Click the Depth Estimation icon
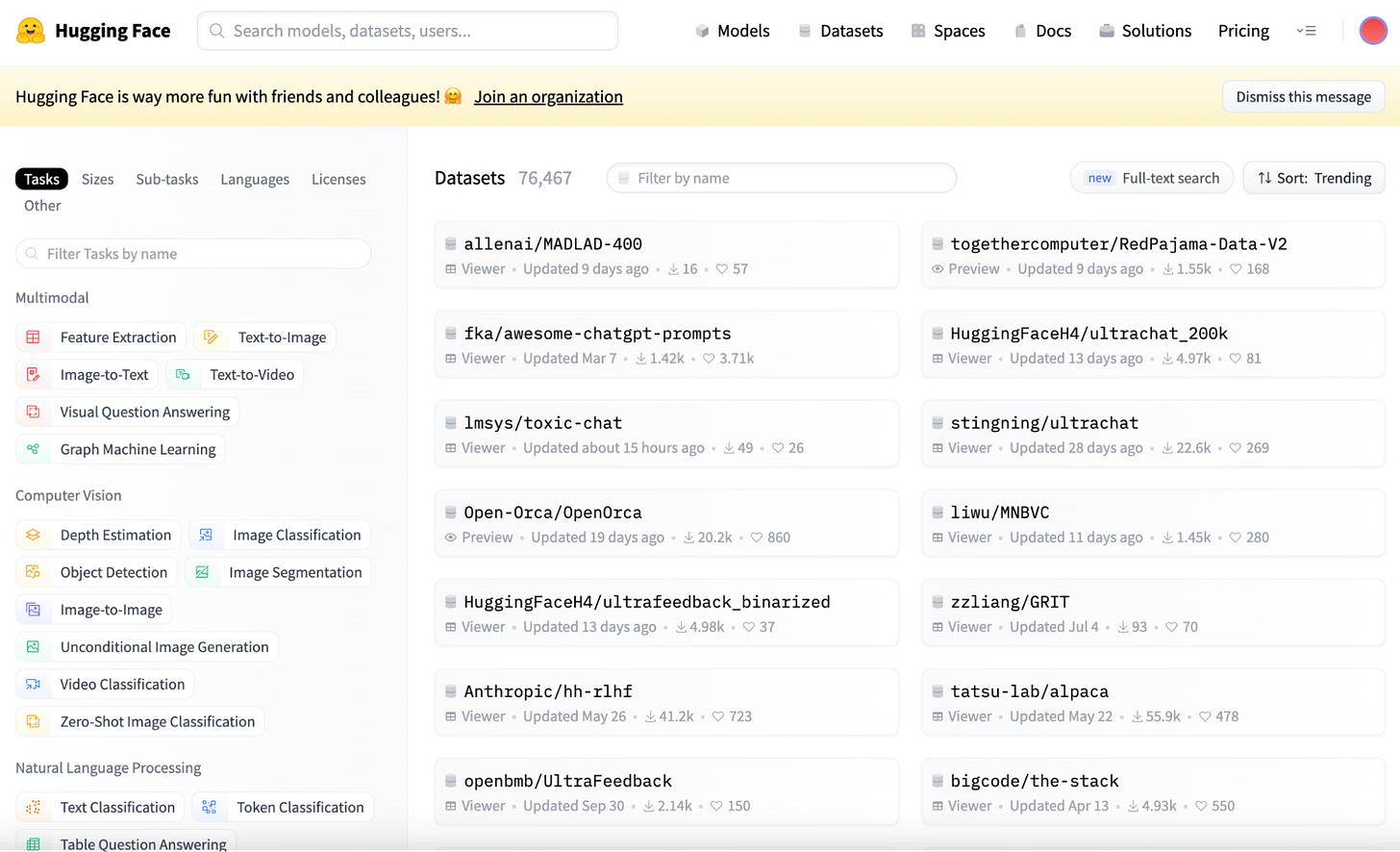This screenshot has width=1400, height=852. coord(34,535)
